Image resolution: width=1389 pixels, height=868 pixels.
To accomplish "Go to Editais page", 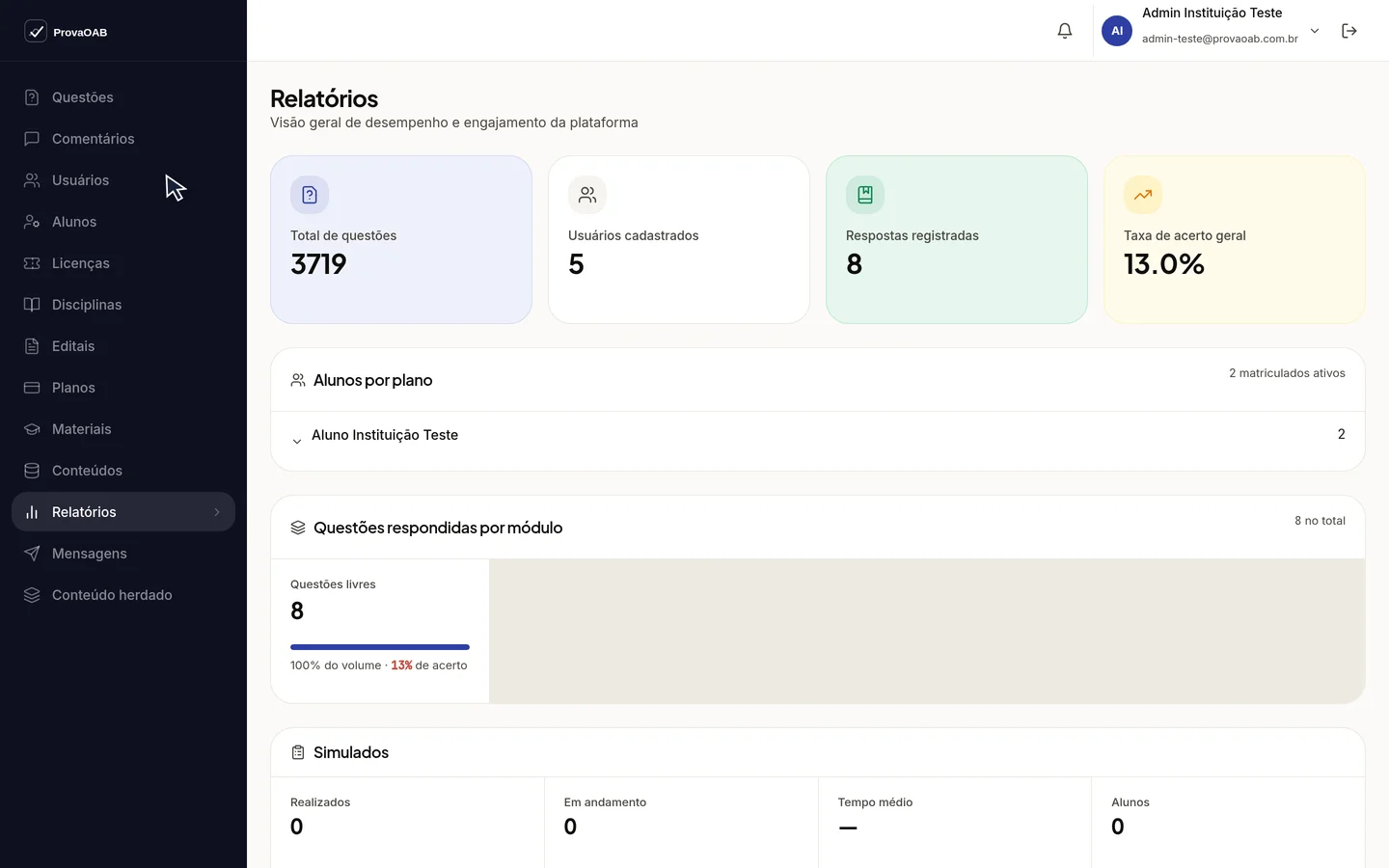I will (x=123, y=346).
